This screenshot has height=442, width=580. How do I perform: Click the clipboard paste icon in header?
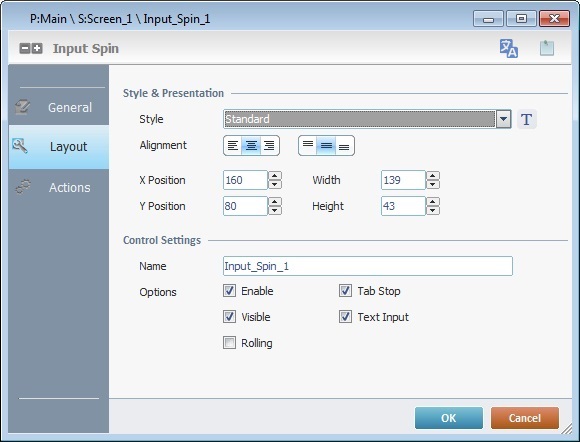click(547, 48)
